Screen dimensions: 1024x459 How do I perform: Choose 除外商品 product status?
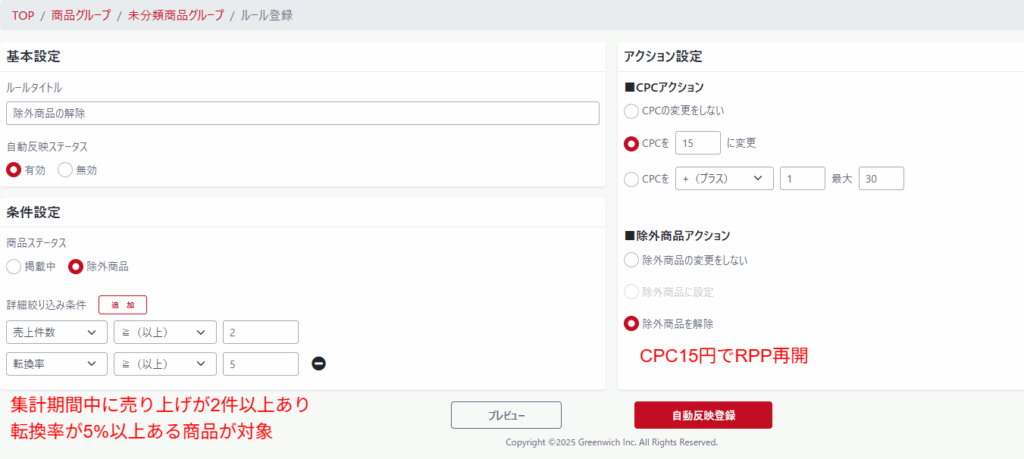(76, 266)
